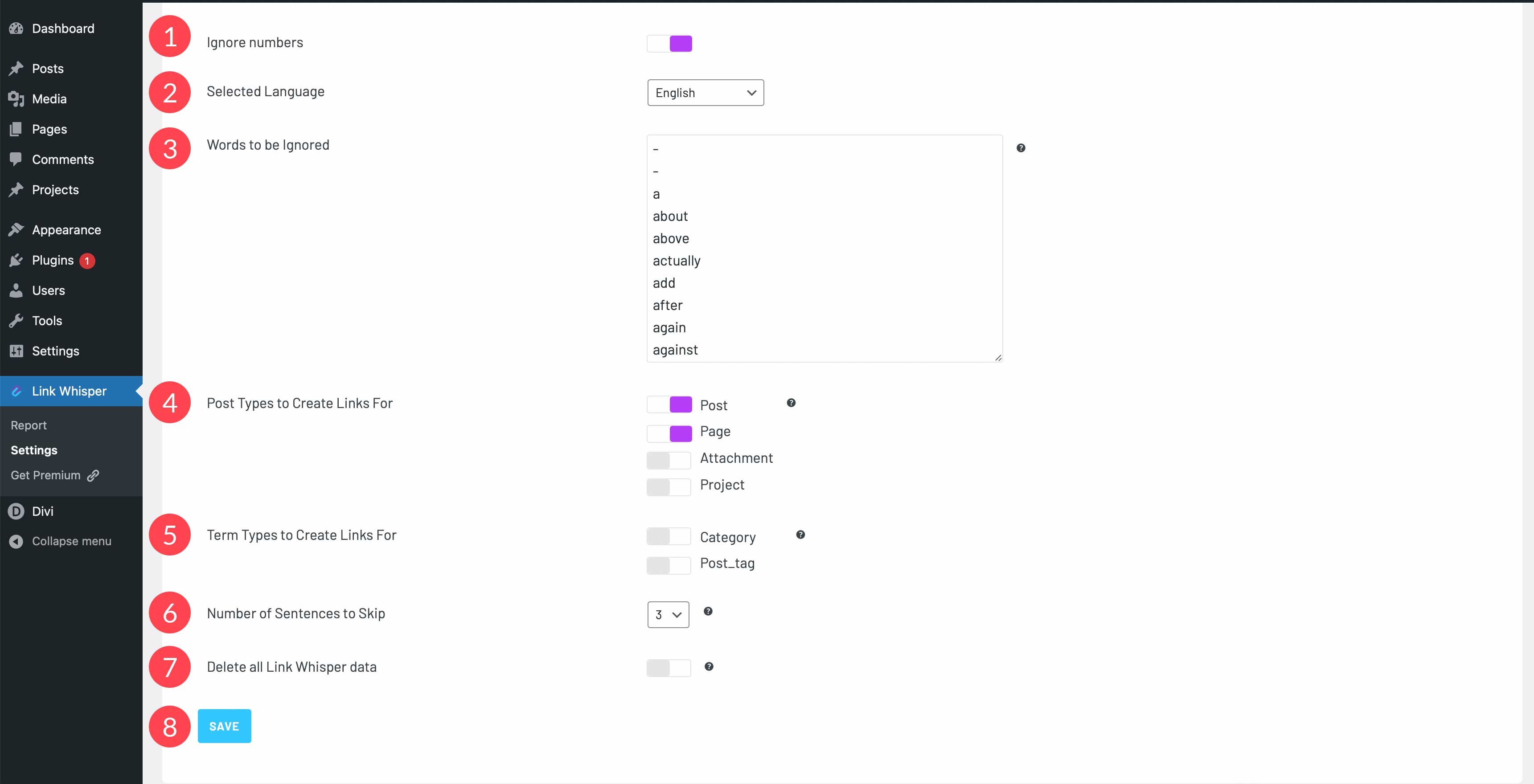Screen dimensions: 1534x784
Task: Click the Report menu item
Action: (28, 424)
